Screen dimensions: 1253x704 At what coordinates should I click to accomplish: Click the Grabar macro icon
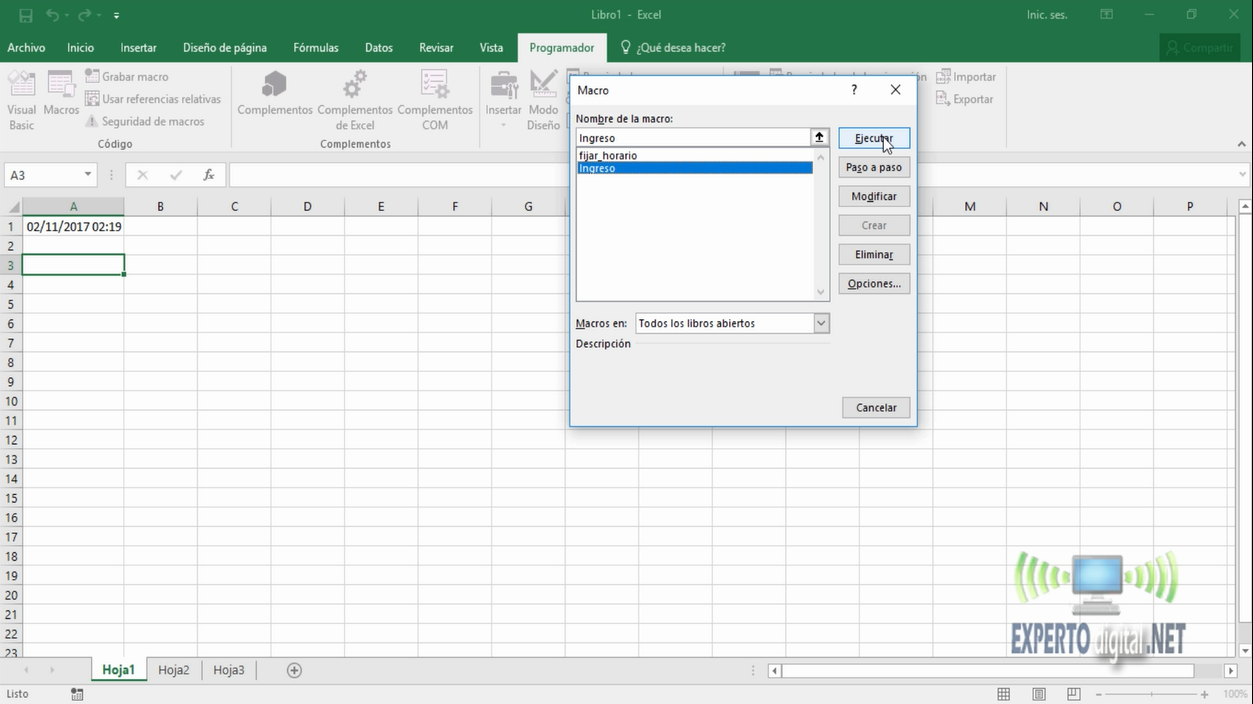(x=93, y=77)
